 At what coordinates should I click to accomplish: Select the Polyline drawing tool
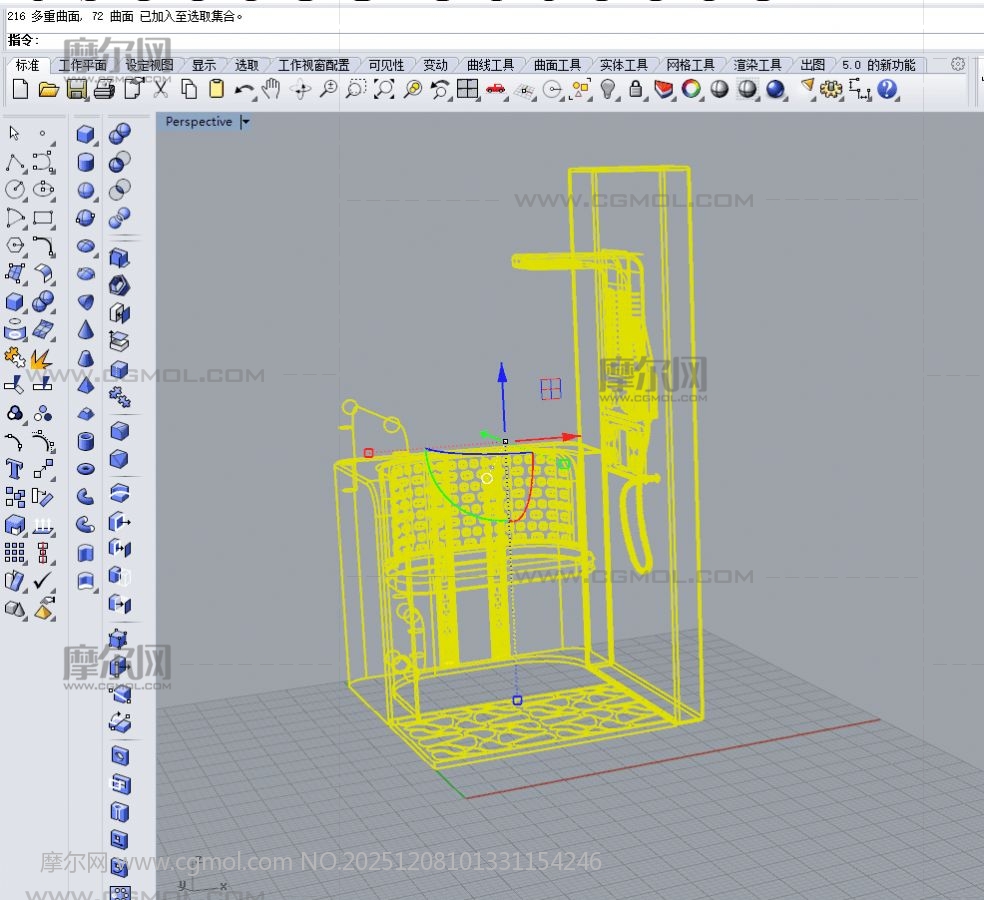click(x=14, y=162)
